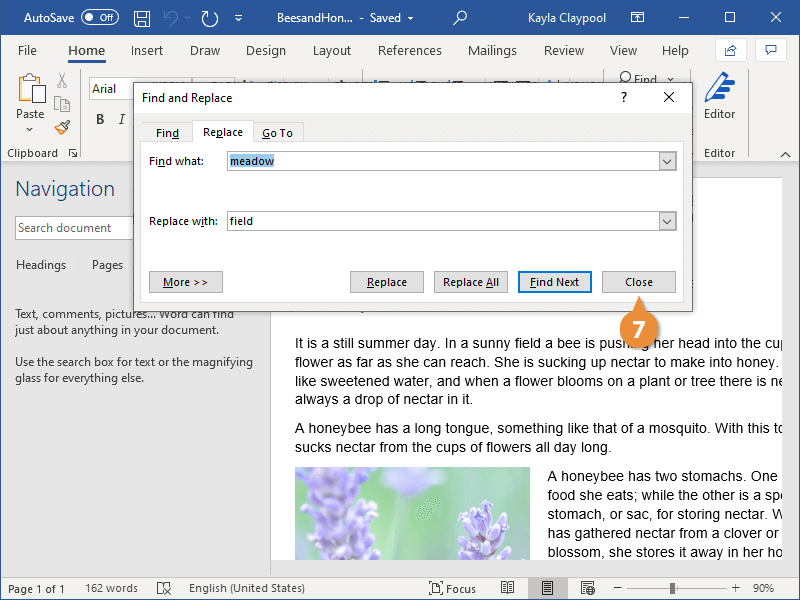This screenshot has width=800, height=600.
Task: Expand the Replace with dropdown list
Action: click(667, 221)
